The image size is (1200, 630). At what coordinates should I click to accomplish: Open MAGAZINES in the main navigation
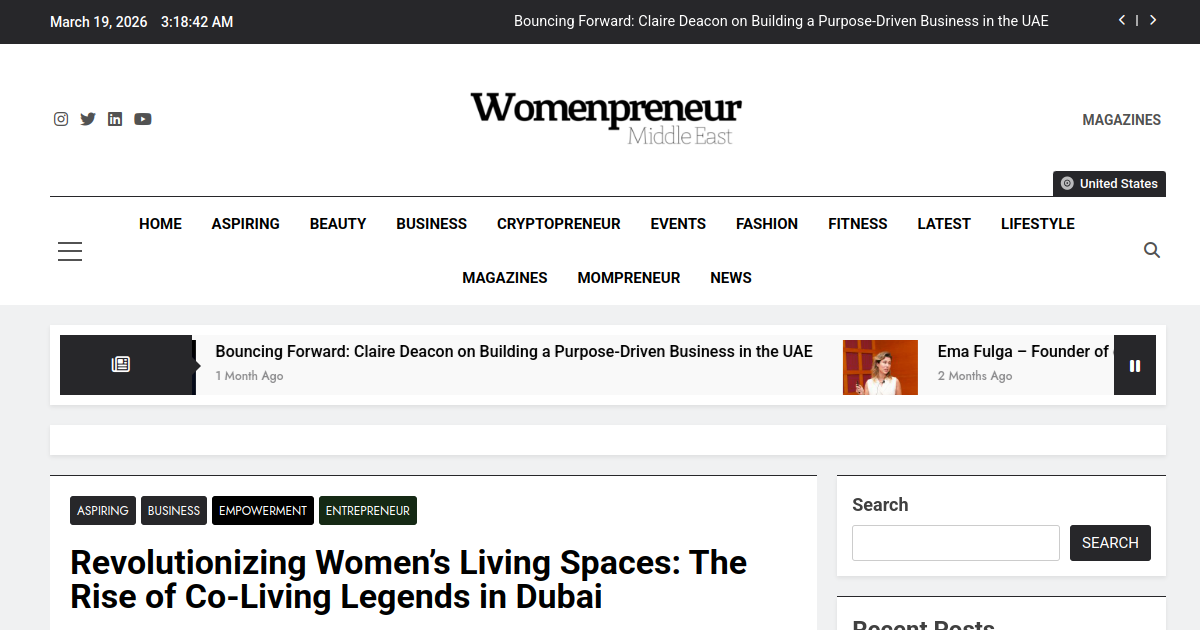pos(505,278)
